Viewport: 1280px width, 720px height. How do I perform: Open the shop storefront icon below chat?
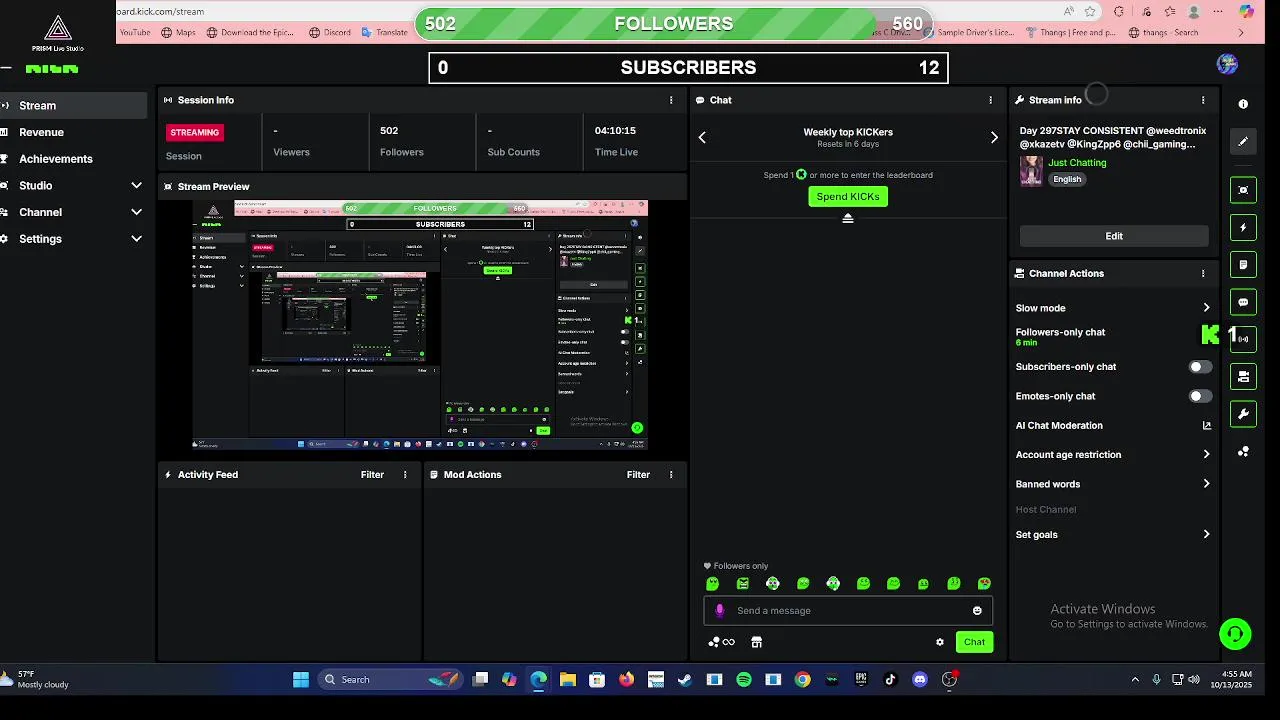tap(756, 642)
